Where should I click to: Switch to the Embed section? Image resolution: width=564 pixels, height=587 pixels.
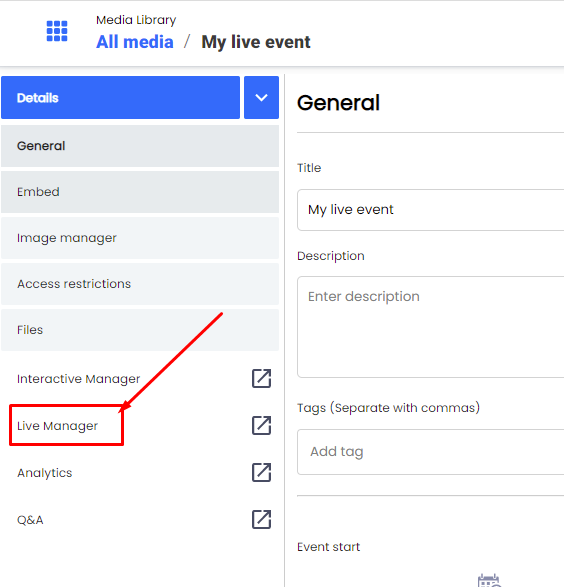140,192
